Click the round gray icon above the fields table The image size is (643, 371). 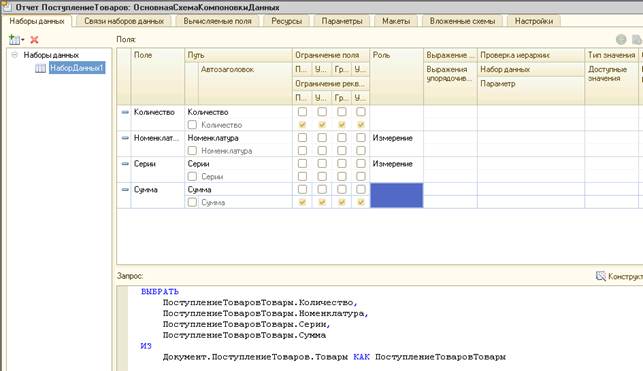[x=621, y=40]
